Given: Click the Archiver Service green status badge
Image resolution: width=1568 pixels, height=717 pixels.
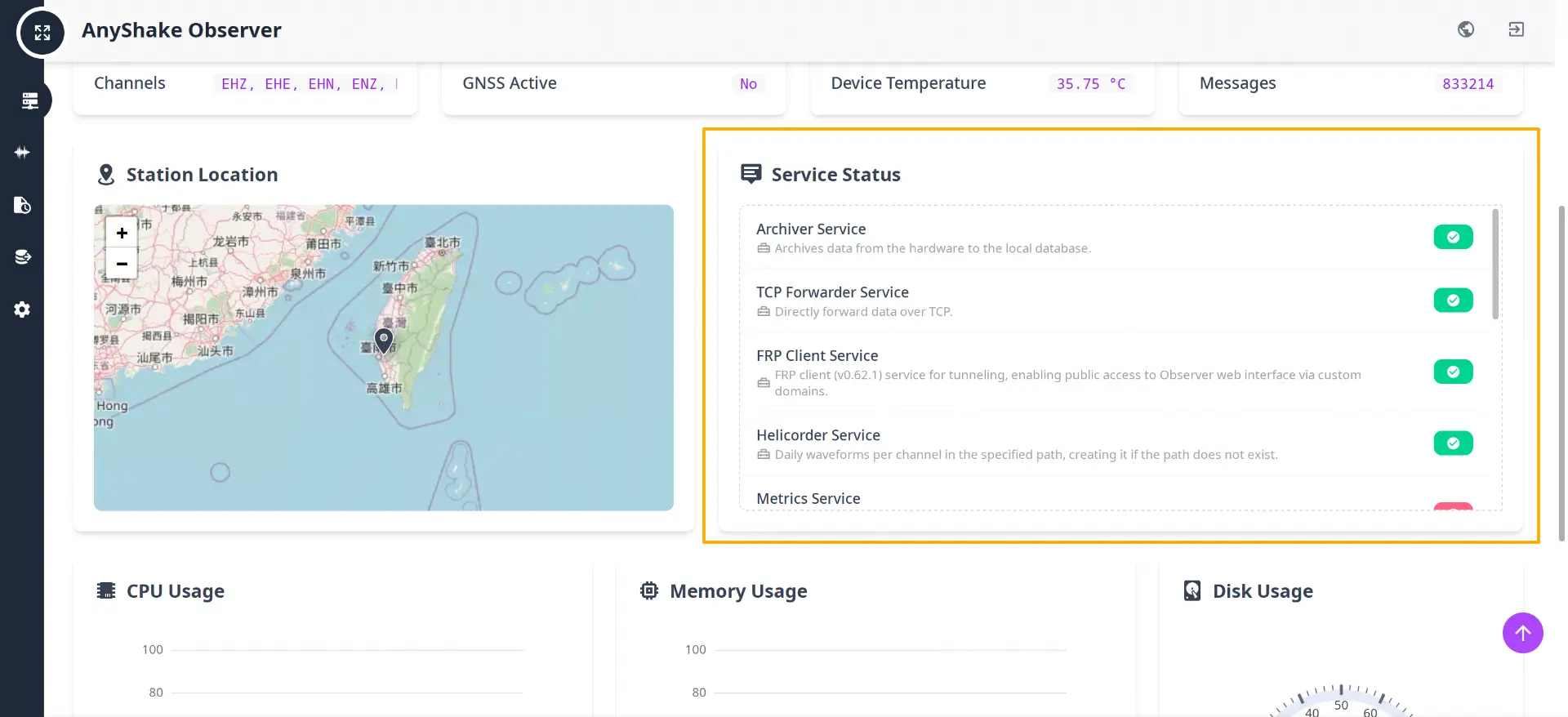Looking at the screenshot, I should point(1453,237).
